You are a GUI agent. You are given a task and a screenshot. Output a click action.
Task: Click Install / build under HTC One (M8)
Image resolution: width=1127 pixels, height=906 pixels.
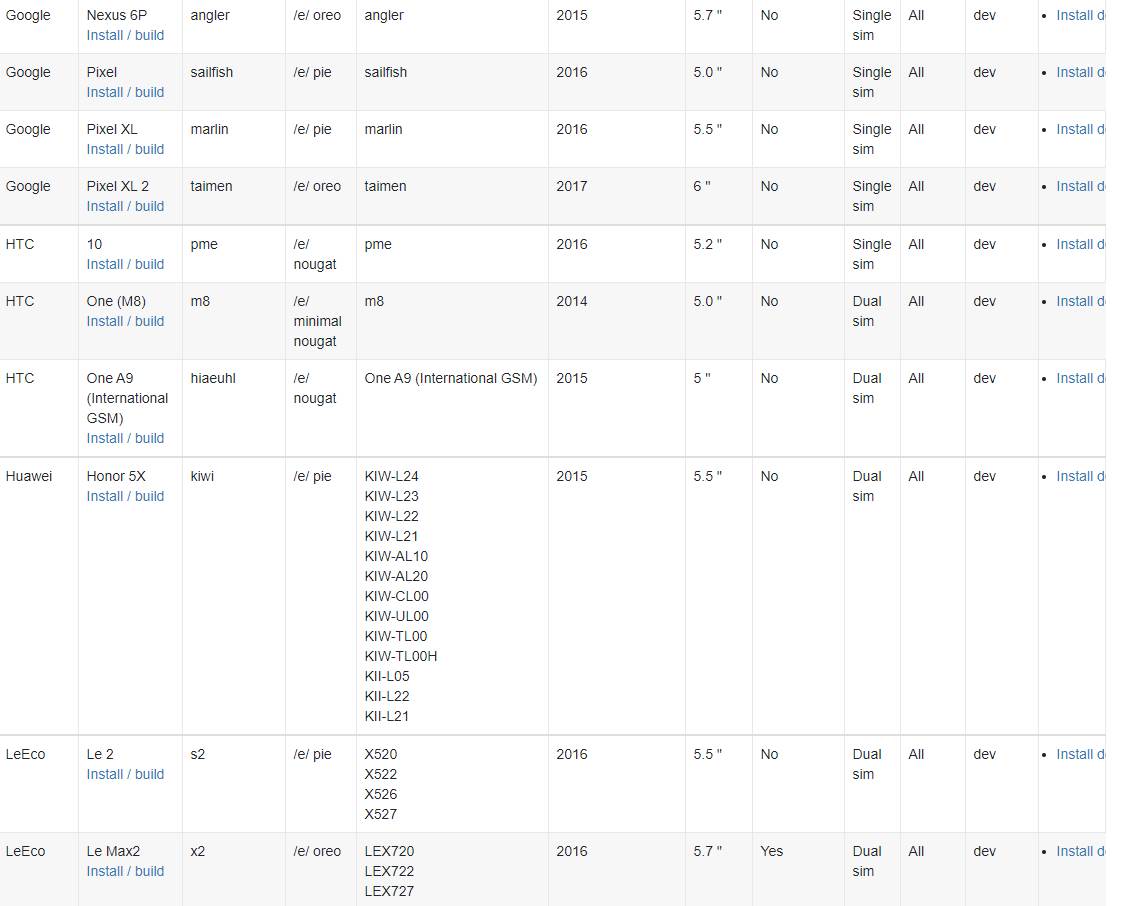tap(125, 321)
